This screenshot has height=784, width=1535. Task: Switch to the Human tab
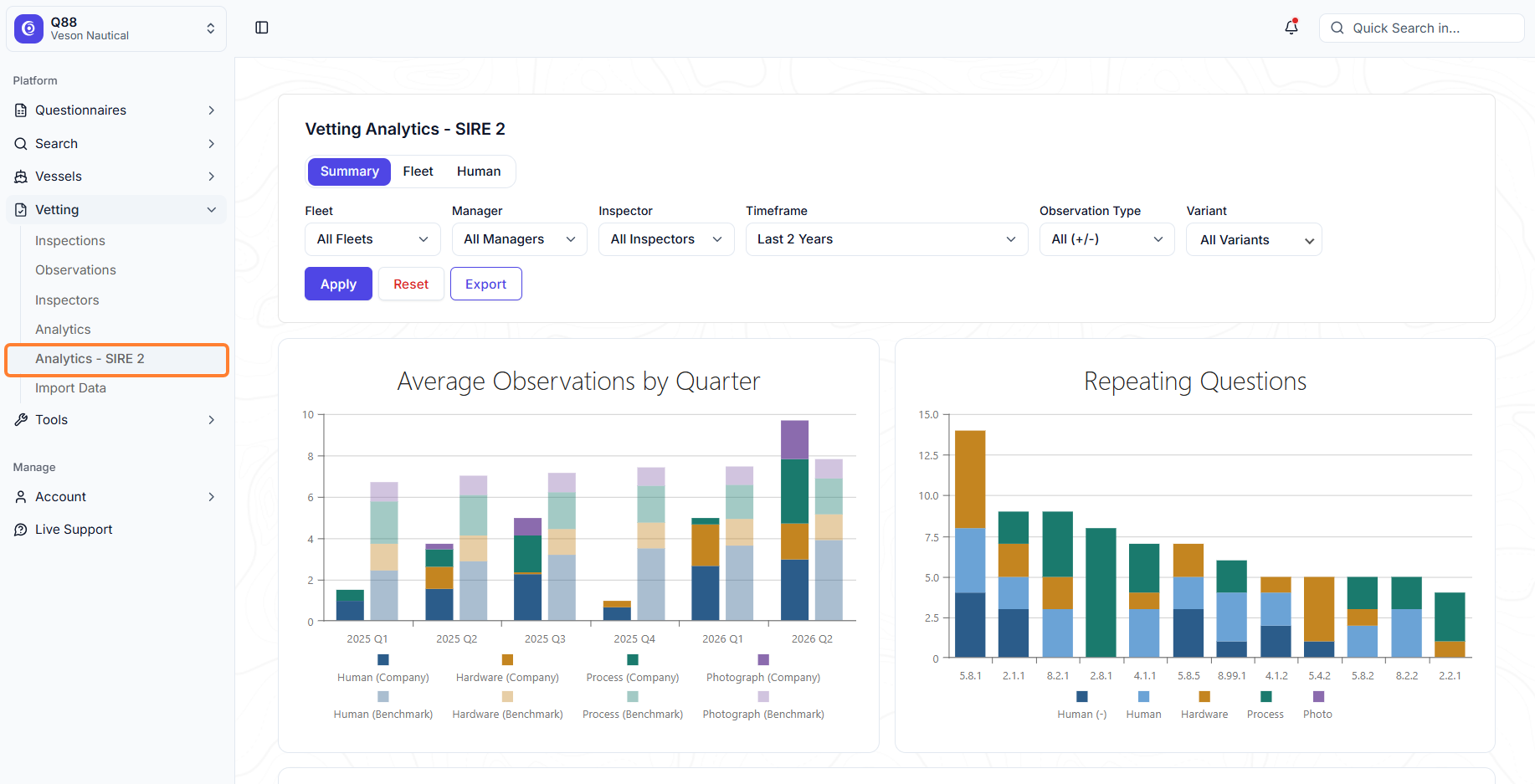tap(479, 172)
